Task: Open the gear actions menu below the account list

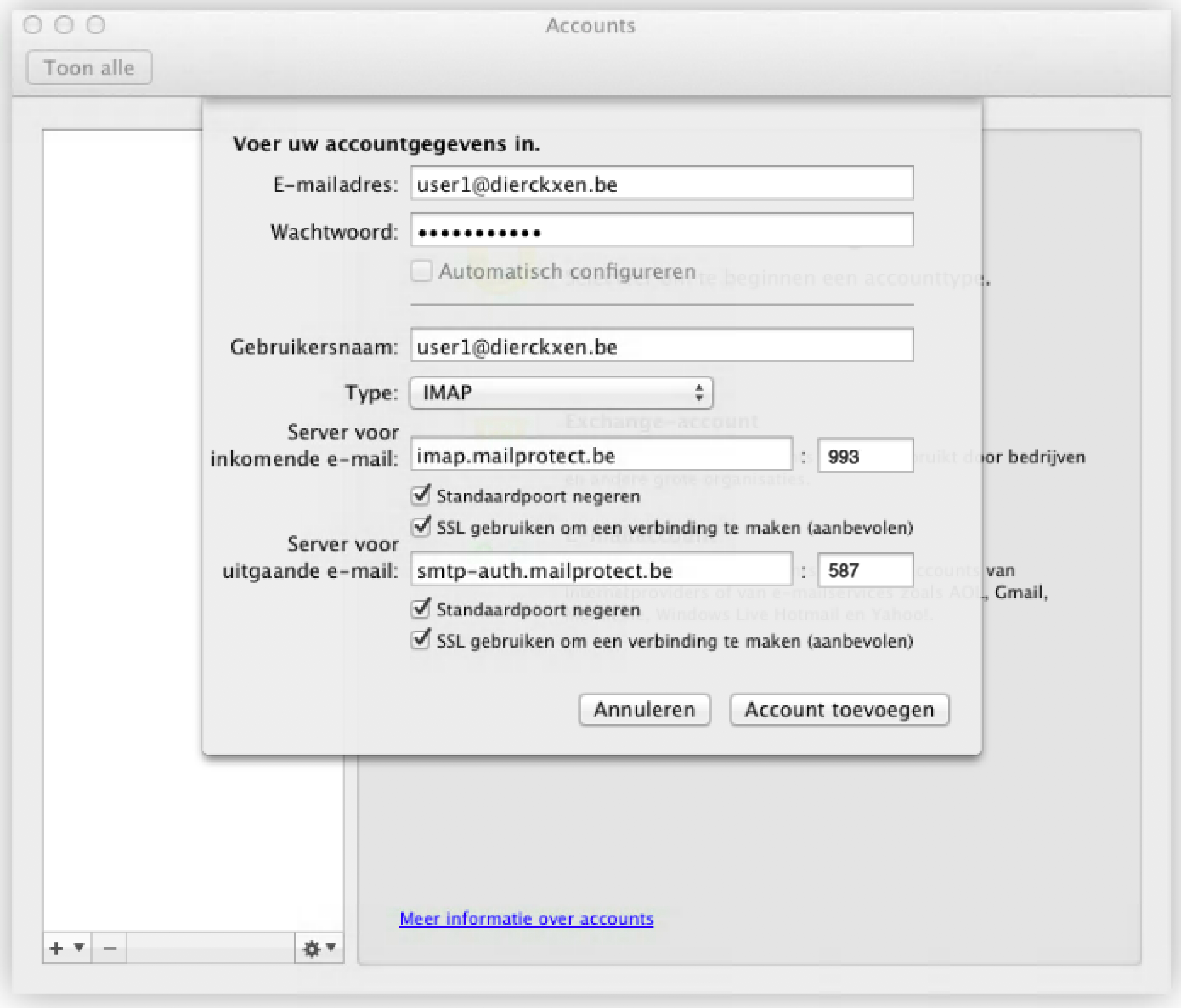Action: (x=319, y=948)
